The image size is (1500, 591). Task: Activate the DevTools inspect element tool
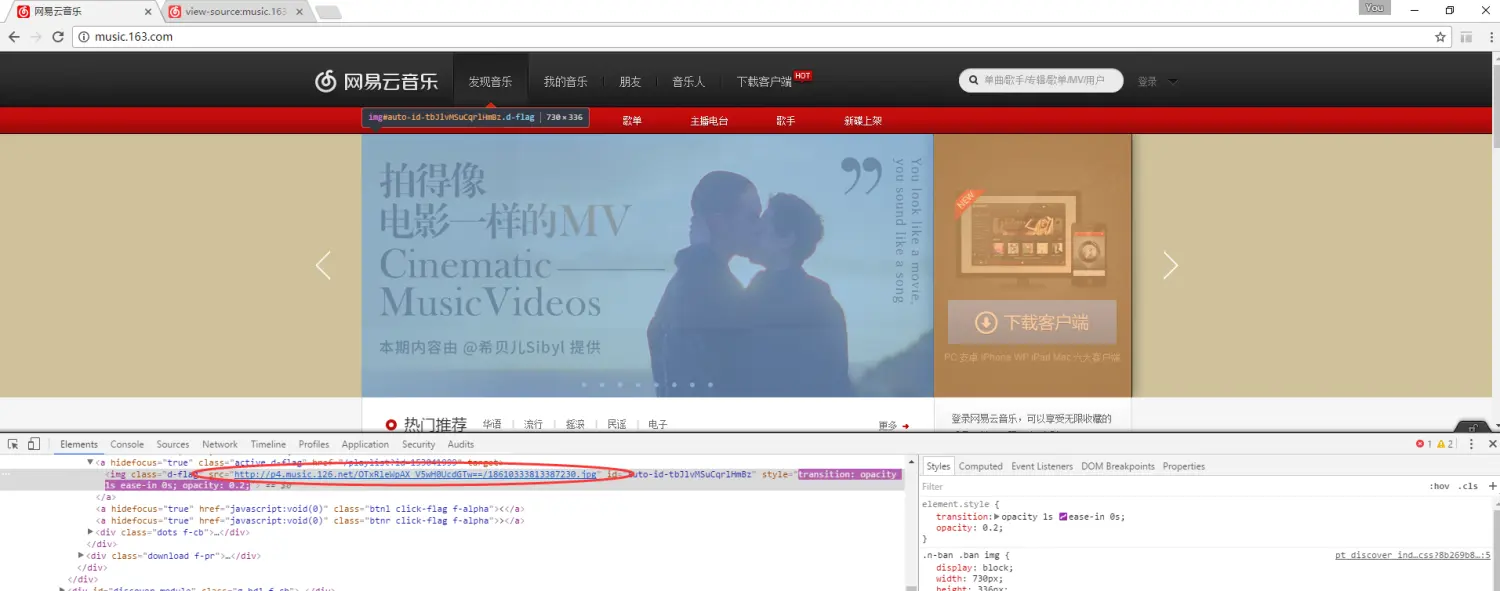click(x=13, y=444)
